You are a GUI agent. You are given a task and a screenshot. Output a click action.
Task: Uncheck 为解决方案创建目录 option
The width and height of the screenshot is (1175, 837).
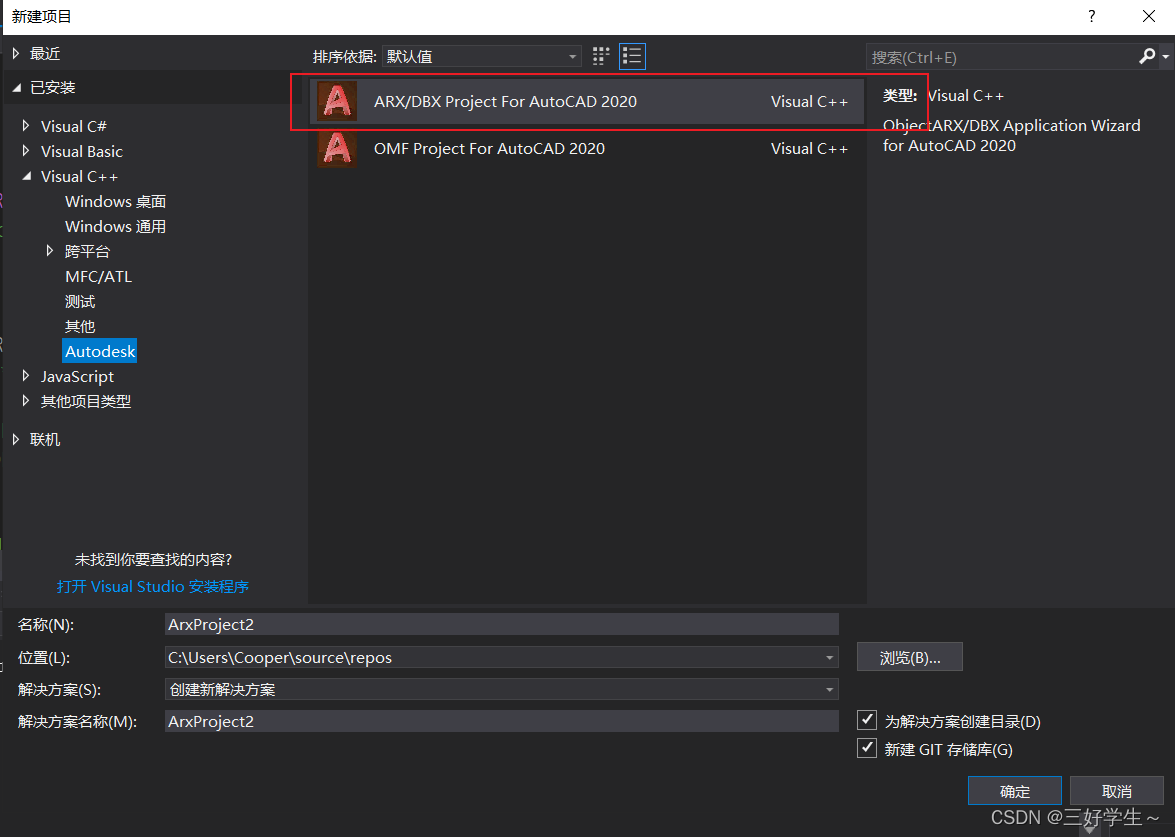click(x=867, y=720)
